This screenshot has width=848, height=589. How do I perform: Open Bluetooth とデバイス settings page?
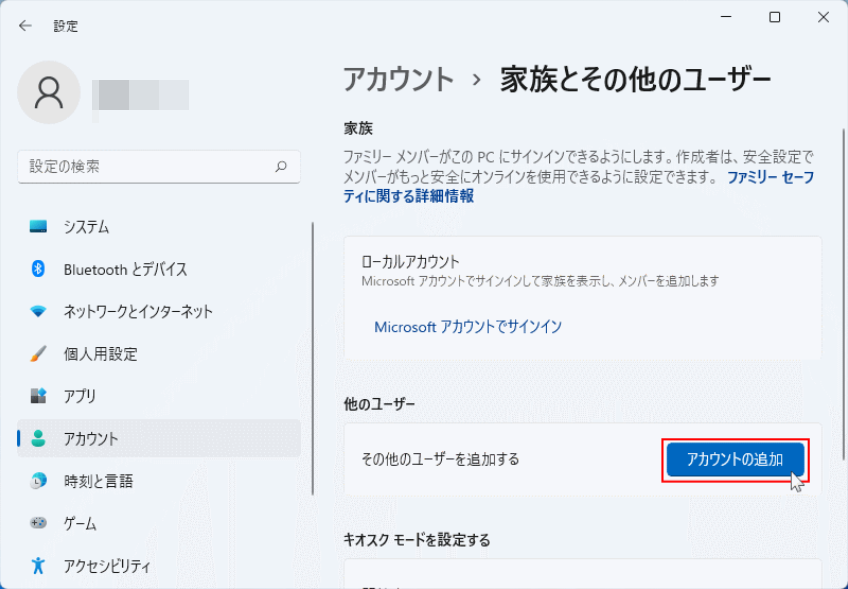(125, 269)
